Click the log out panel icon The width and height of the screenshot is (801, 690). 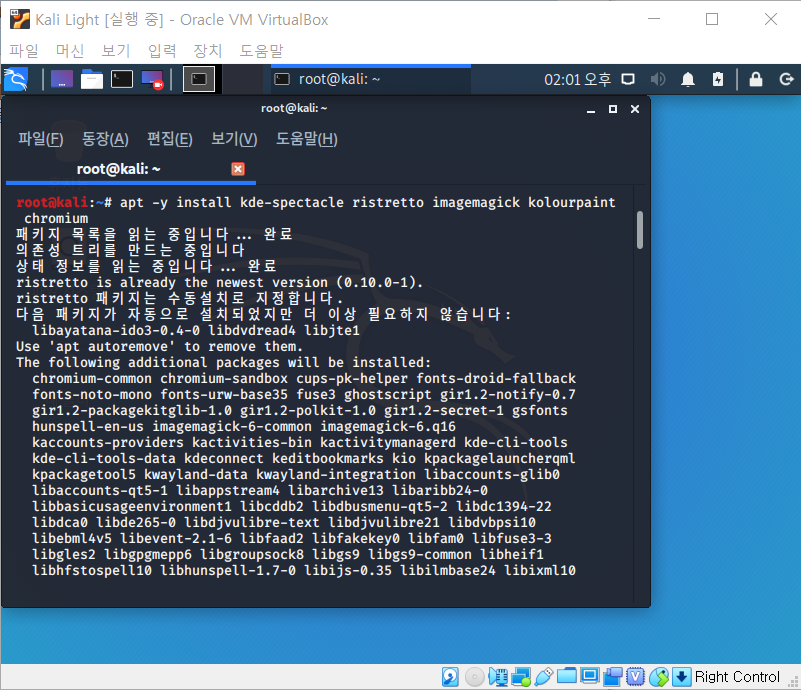point(786,79)
